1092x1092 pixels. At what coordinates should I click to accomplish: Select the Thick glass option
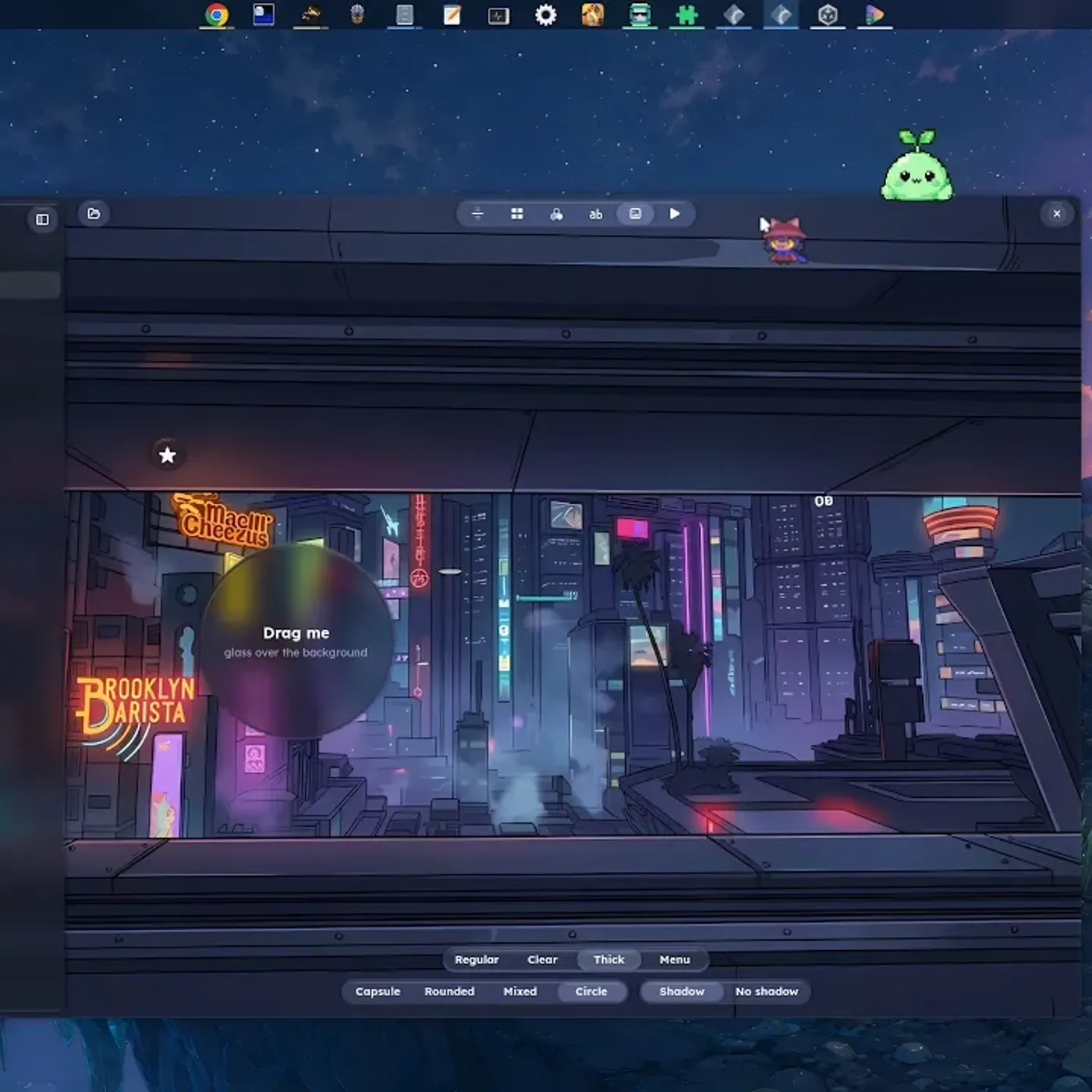coord(608,959)
